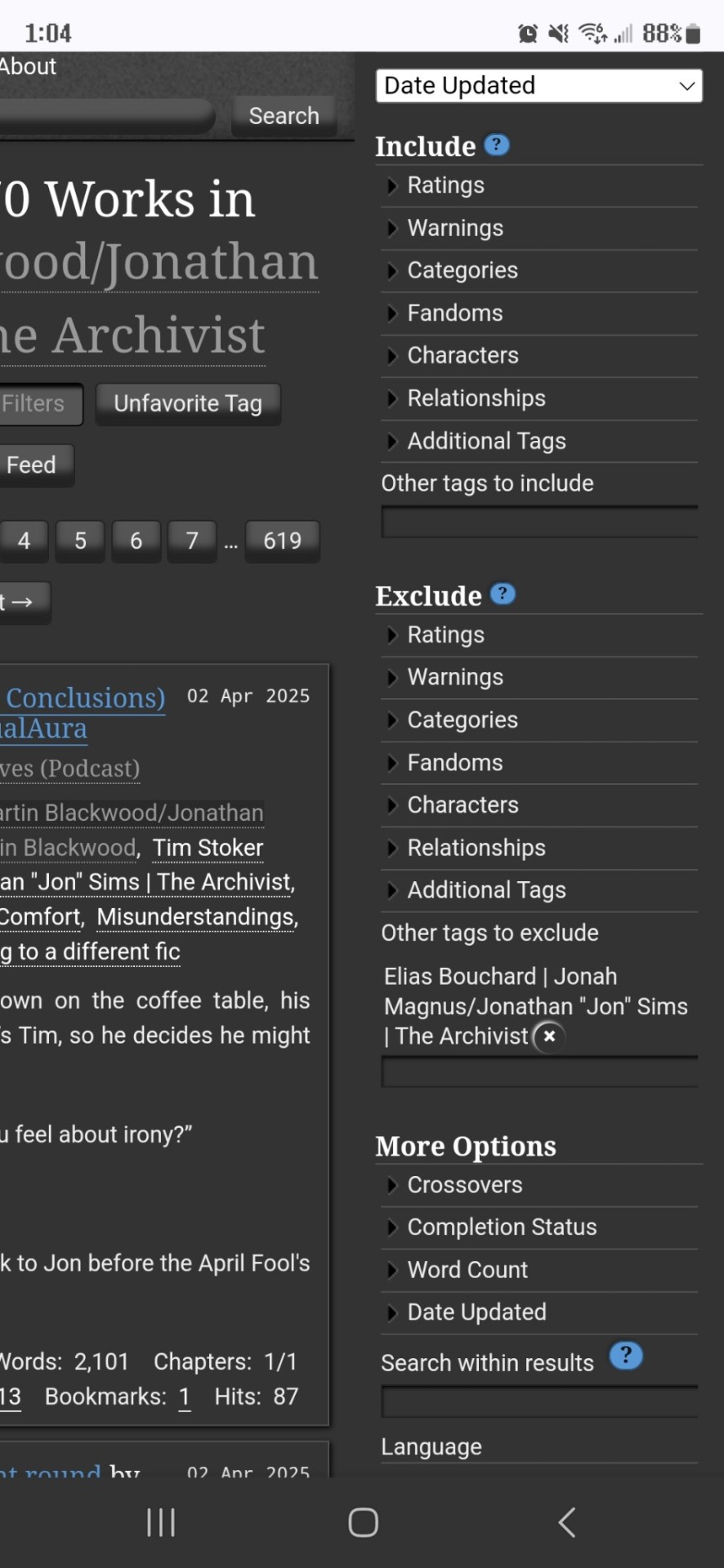This screenshot has width=724, height=1568.
Task: Open the Date Updated sort dropdown
Action: (539, 86)
